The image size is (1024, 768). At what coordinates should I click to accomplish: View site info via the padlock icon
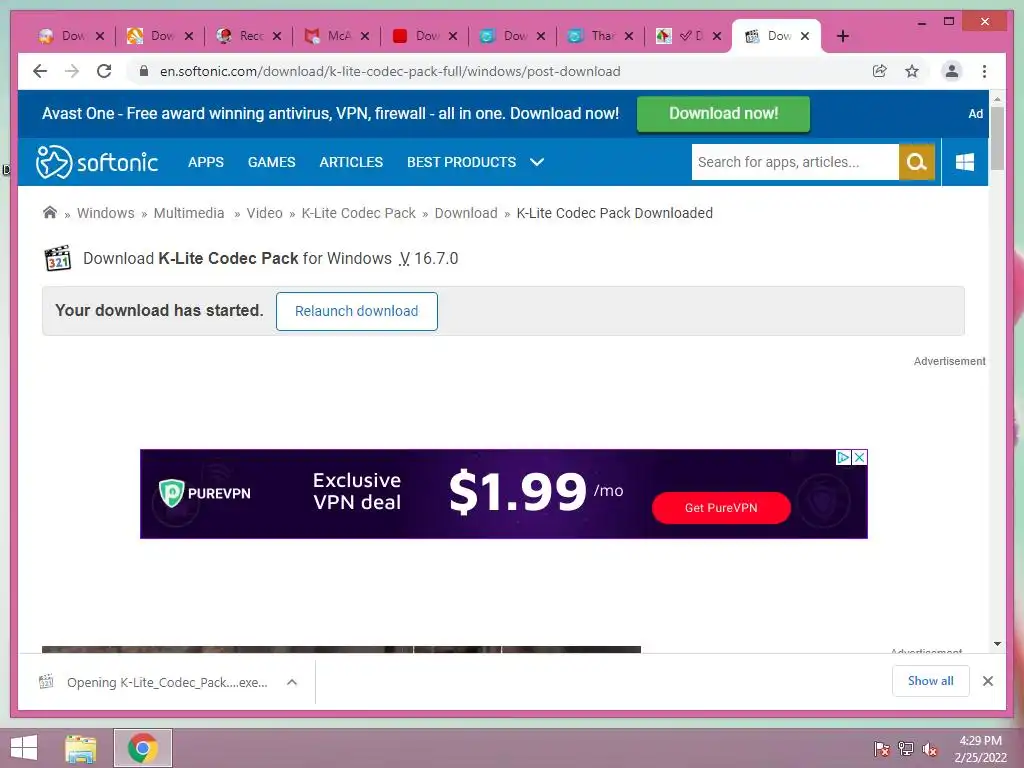pyautogui.click(x=144, y=71)
